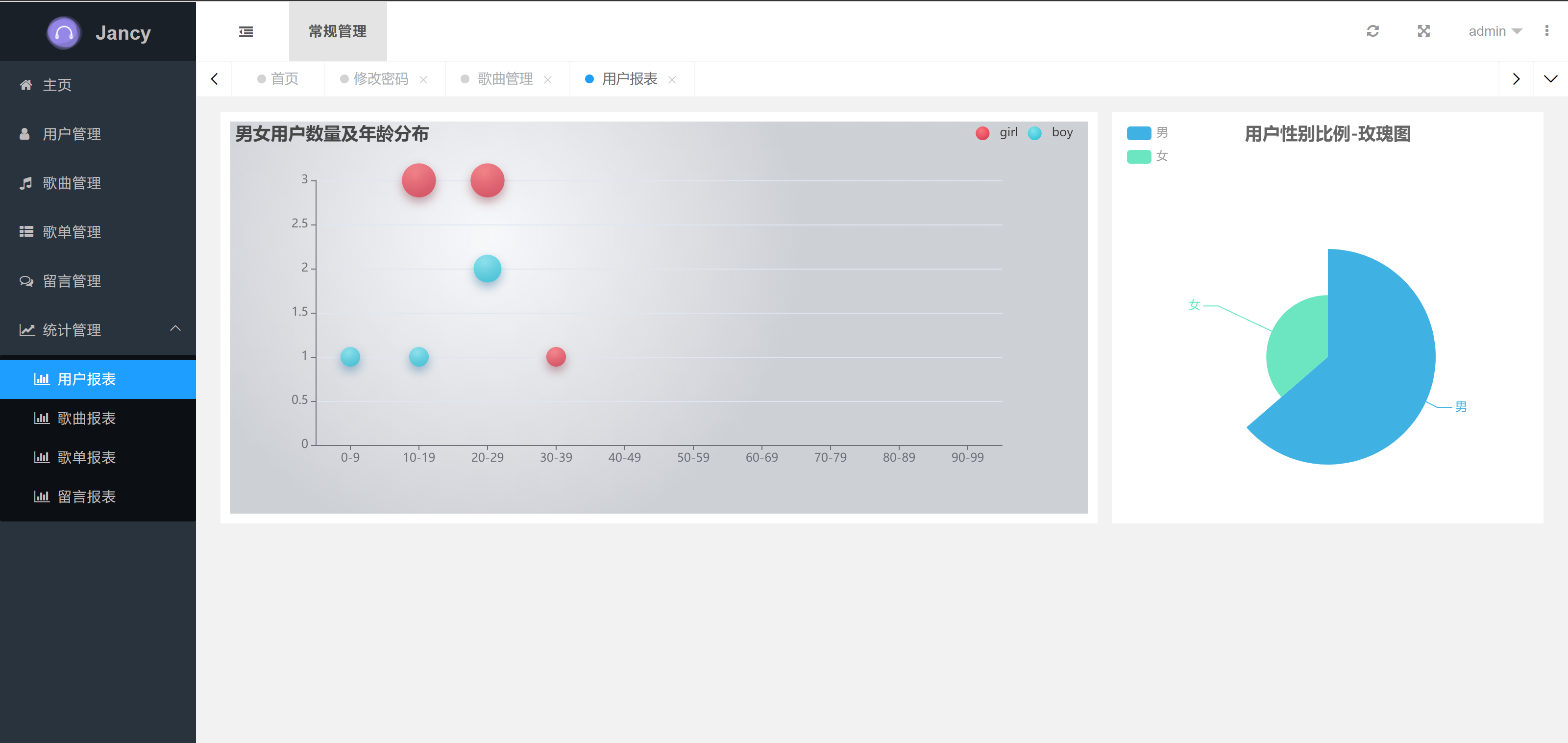The height and width of the screenshot is (743, 1568).
Task: Toggle fullscreen with the expand icon
Action: tap(1423, 31)
